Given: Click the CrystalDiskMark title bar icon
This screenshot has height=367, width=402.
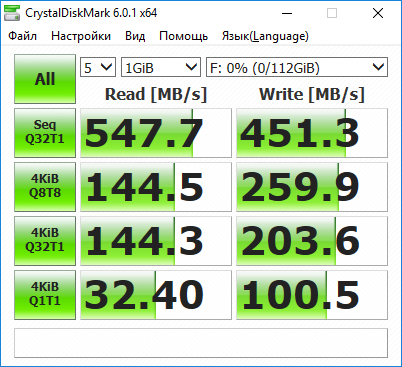Looking at the screenshot, I should tap(11, 13).
